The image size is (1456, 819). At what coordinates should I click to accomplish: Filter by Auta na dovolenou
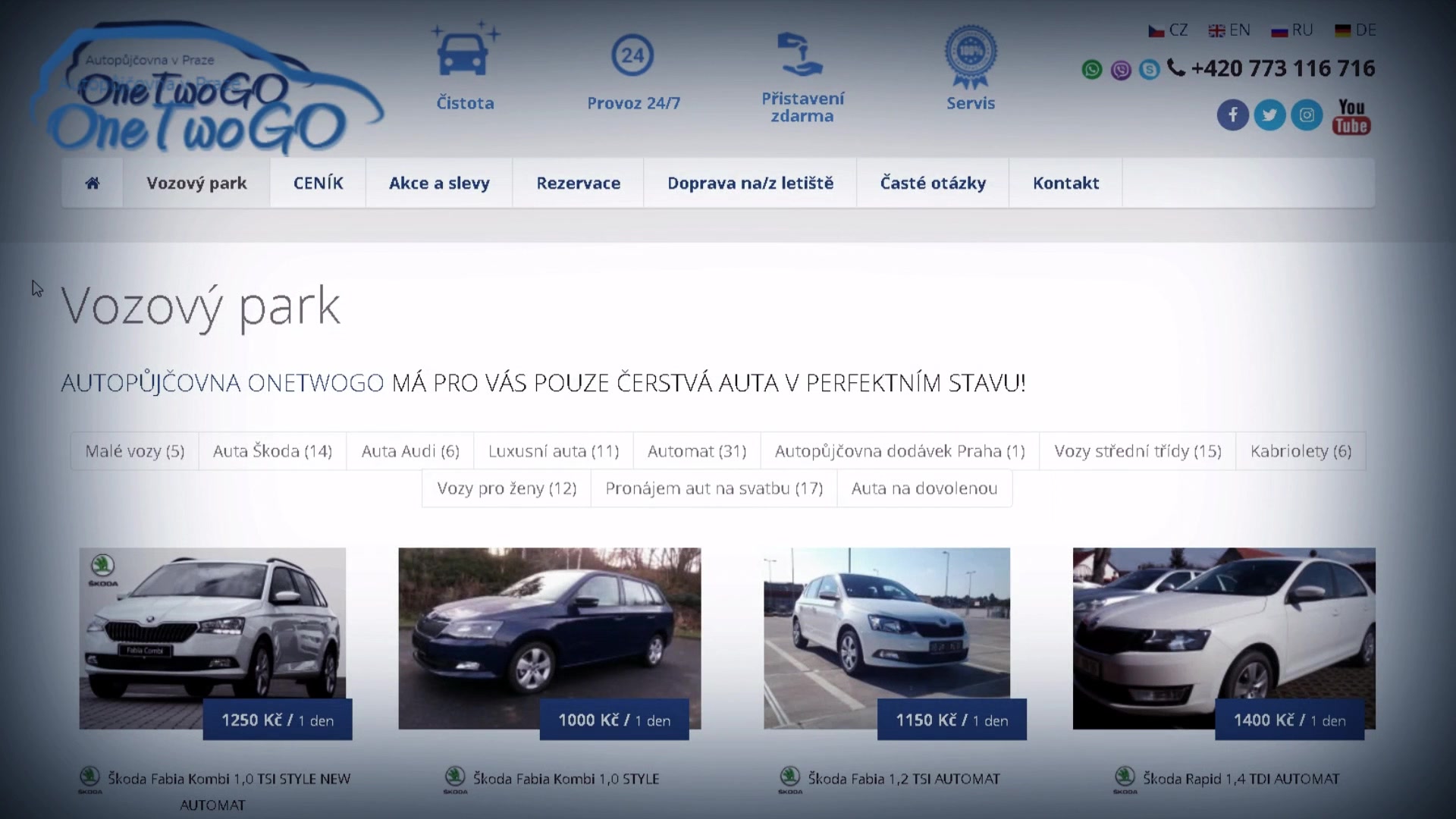[924, 488]
